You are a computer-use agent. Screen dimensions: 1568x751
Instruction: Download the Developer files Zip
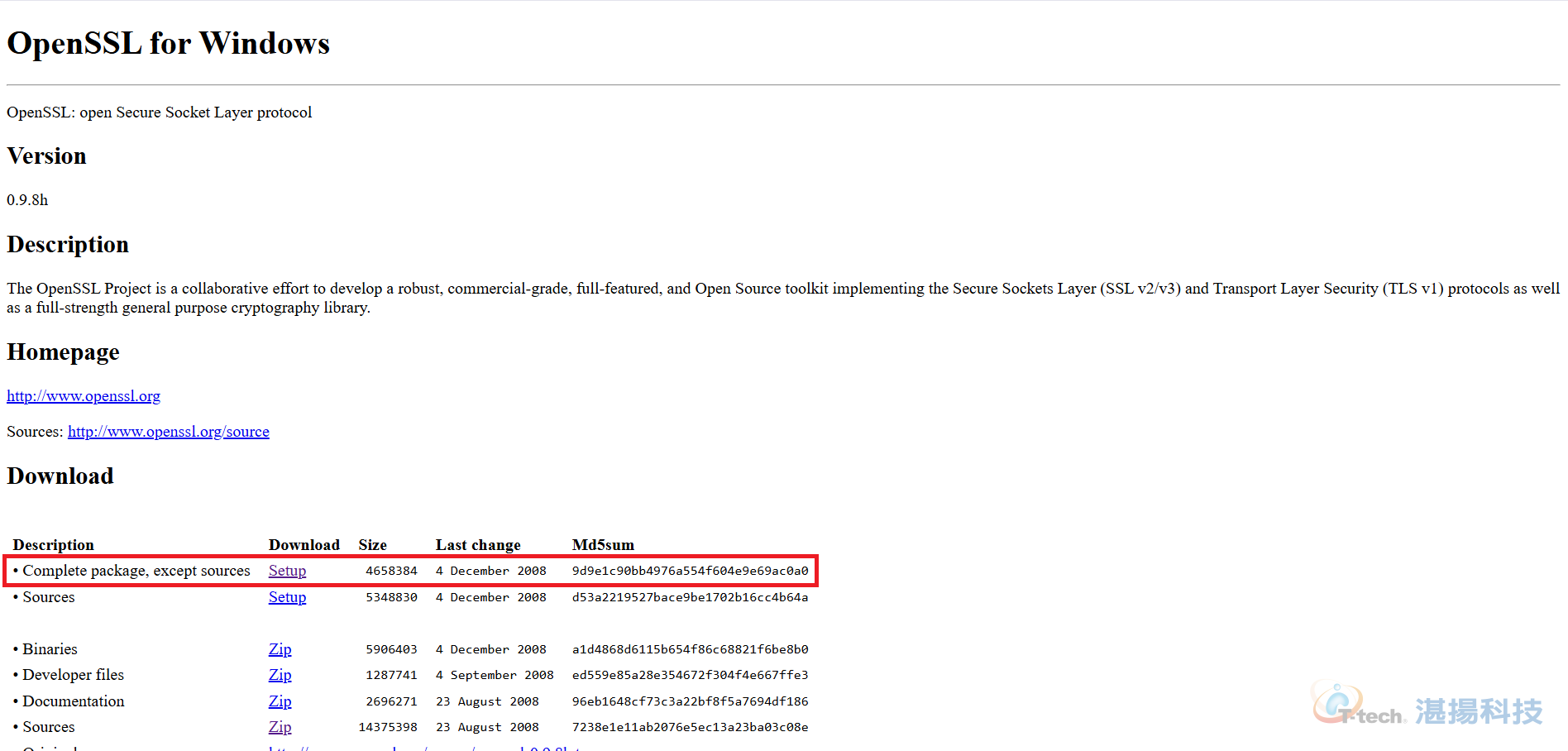point(280,675)
